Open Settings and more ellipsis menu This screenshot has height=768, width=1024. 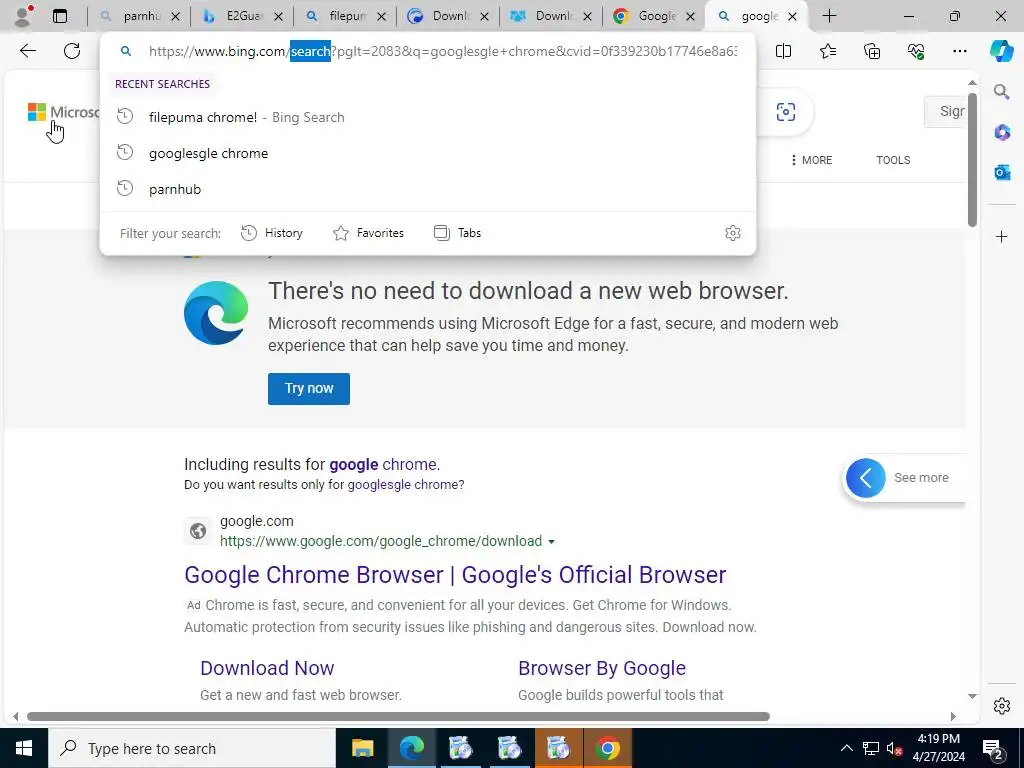coord(960,51)
